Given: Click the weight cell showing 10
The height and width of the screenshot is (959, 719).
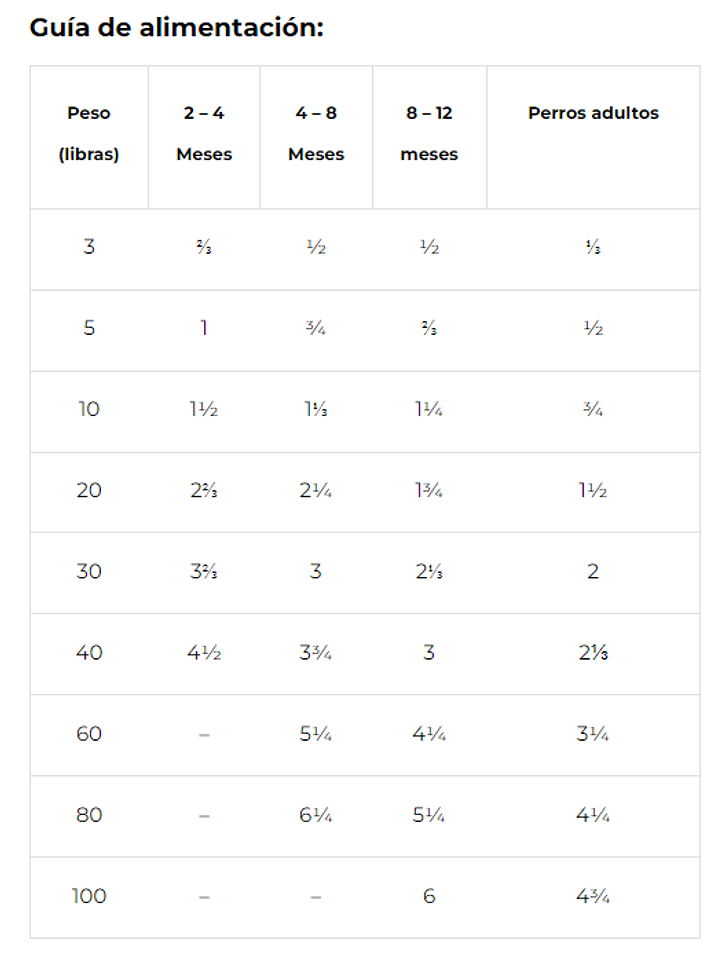Looking at the screenshot, I should (x=89, y=409).
